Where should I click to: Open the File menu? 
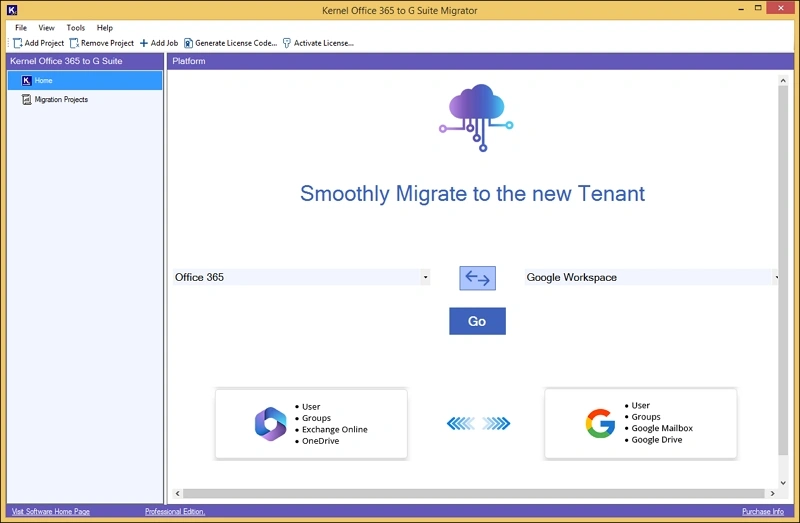point(21,28)
